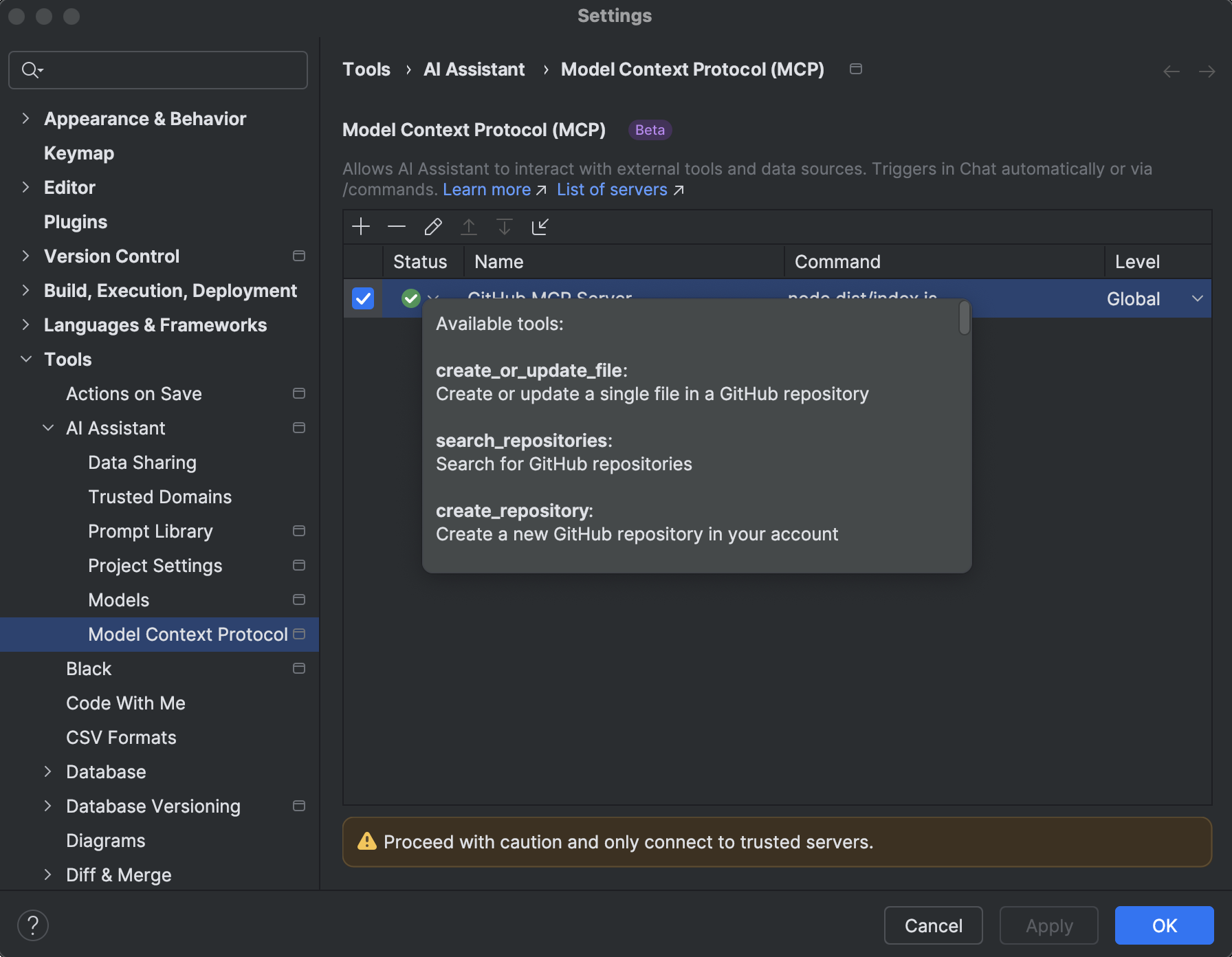Image resolution: width=1232 pixels, height=957 pixels.
Task: Add a new MCP server with the plus icon
Action: (361, 227)
